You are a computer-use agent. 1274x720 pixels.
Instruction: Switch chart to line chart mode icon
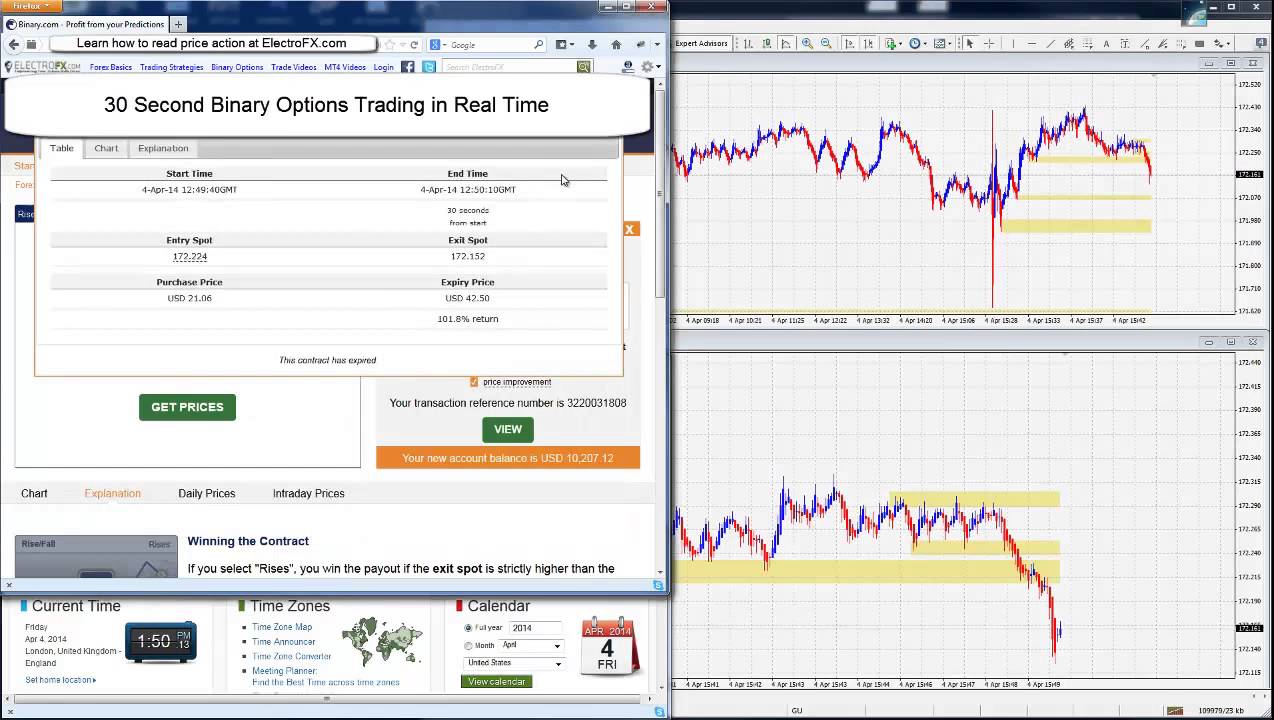point(785,44)
